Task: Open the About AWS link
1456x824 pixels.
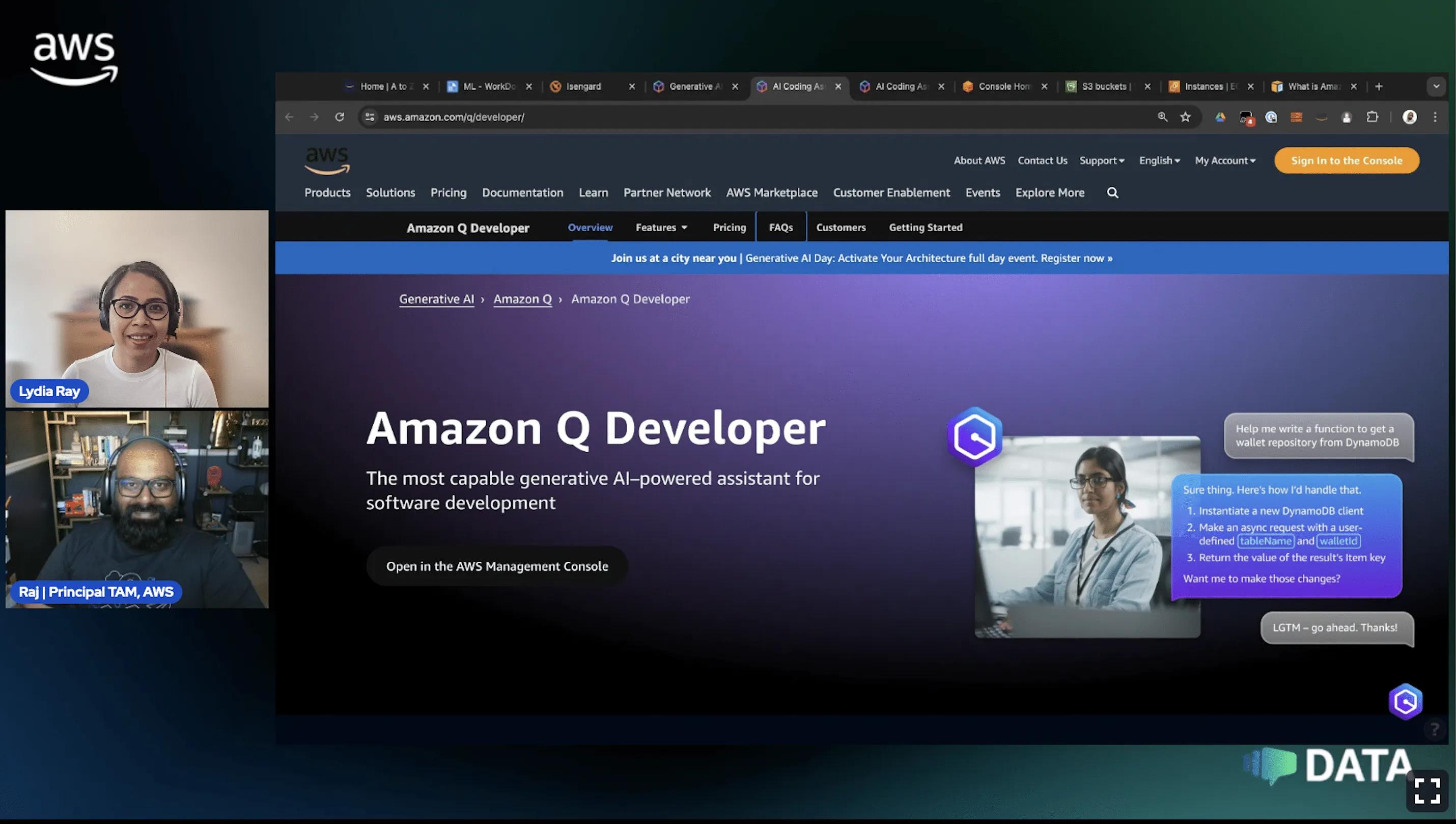Action: pyautogui.click(x=979, y=161)
